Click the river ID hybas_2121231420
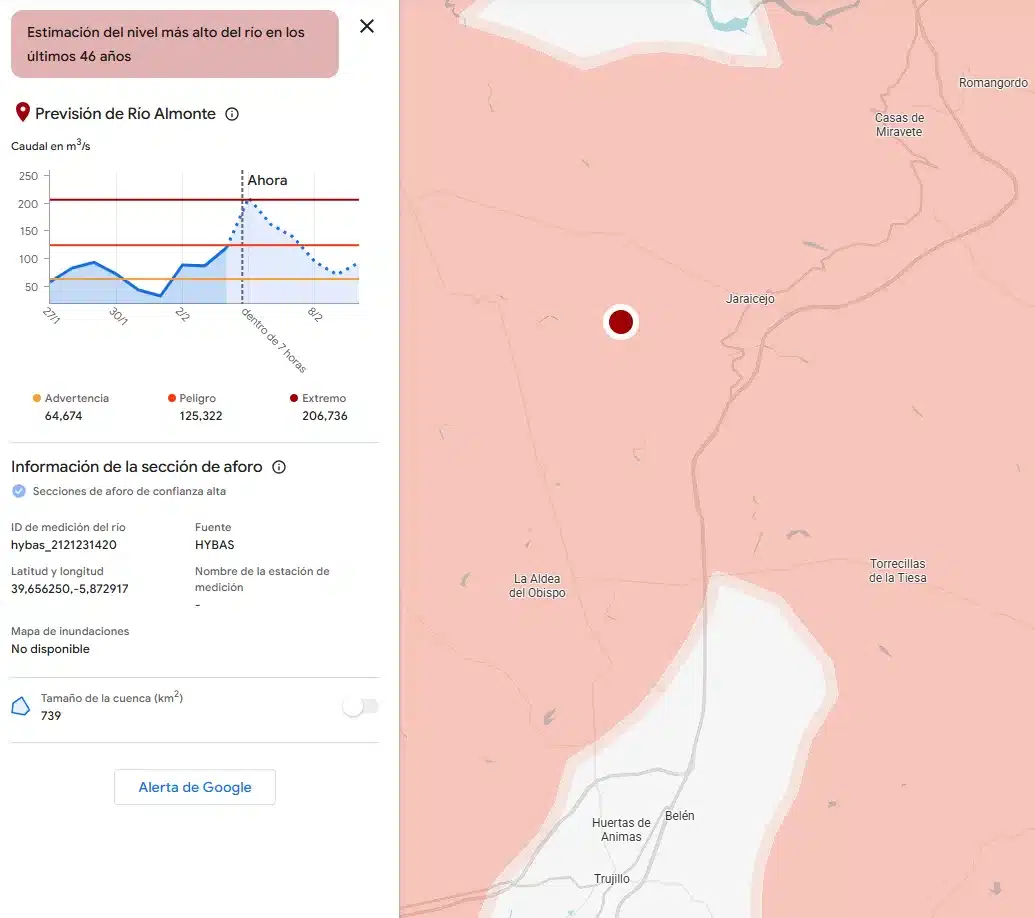Screen dimensions: 1035x918 click(x=64, y=545)
